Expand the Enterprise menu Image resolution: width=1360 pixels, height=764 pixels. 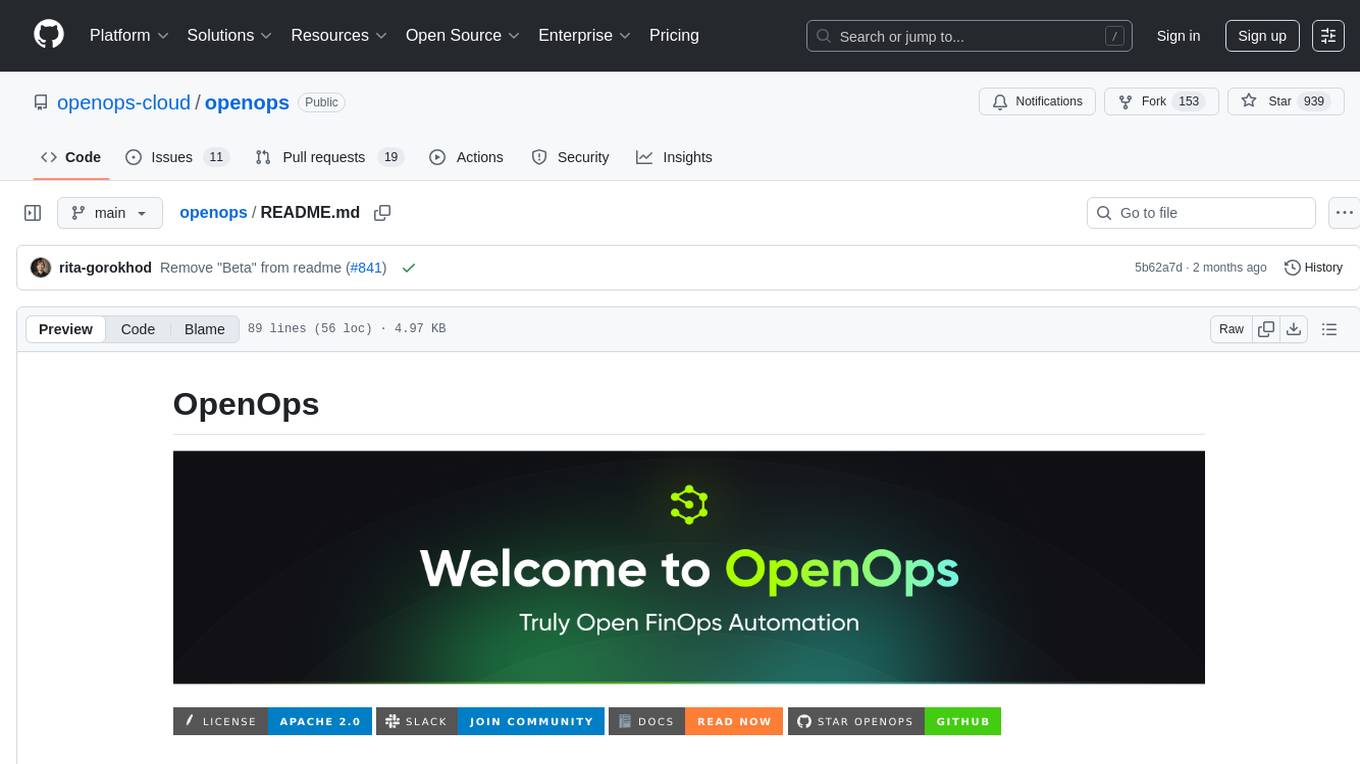(585, 35)
